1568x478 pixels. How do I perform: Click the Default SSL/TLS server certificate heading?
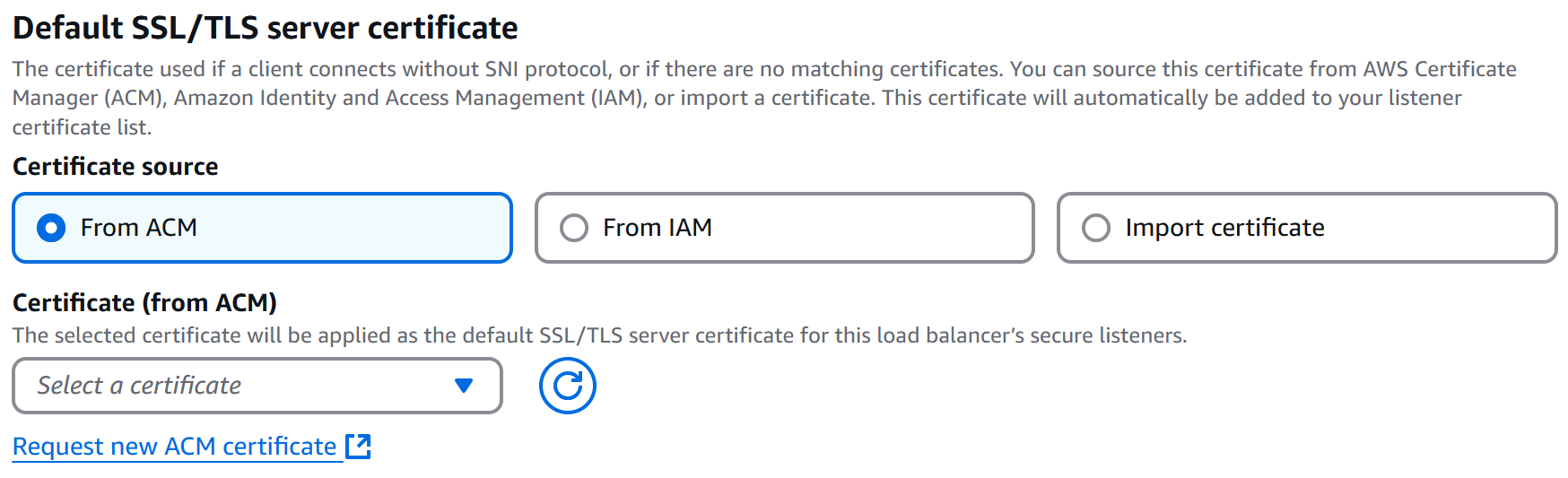266,28
